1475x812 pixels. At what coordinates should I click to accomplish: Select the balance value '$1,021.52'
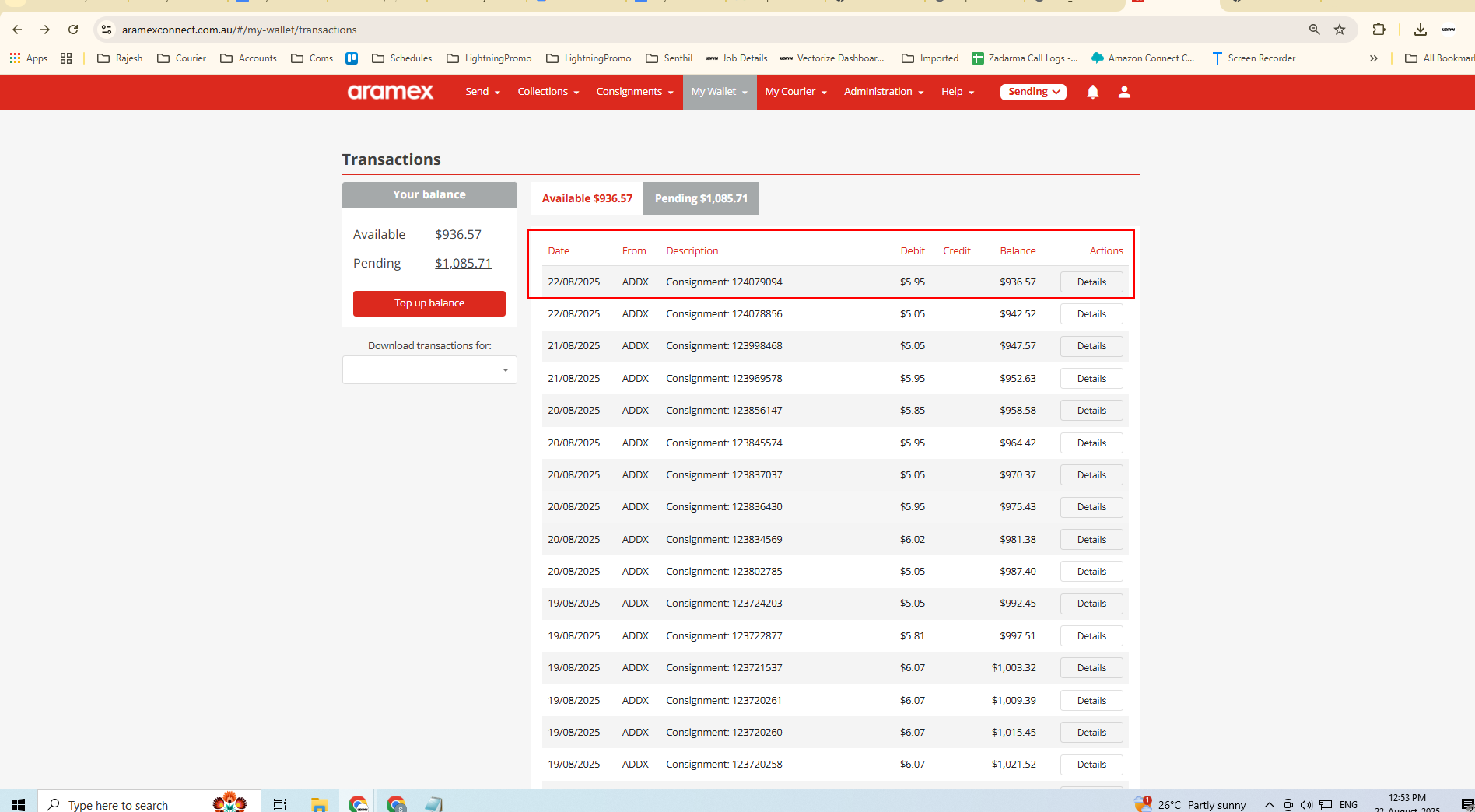pos(1014,765)
